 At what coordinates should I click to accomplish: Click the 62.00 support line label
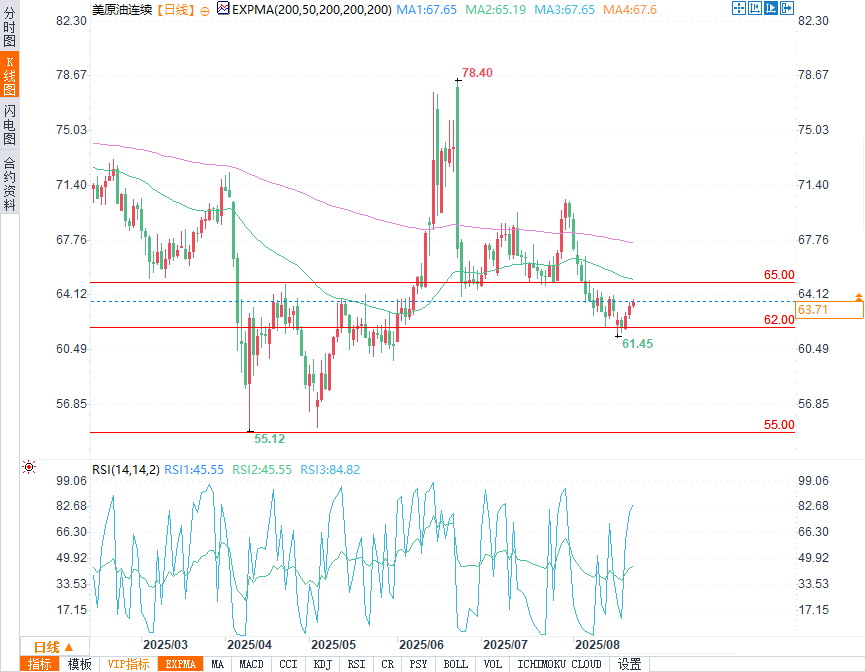(x=779, y=319)
